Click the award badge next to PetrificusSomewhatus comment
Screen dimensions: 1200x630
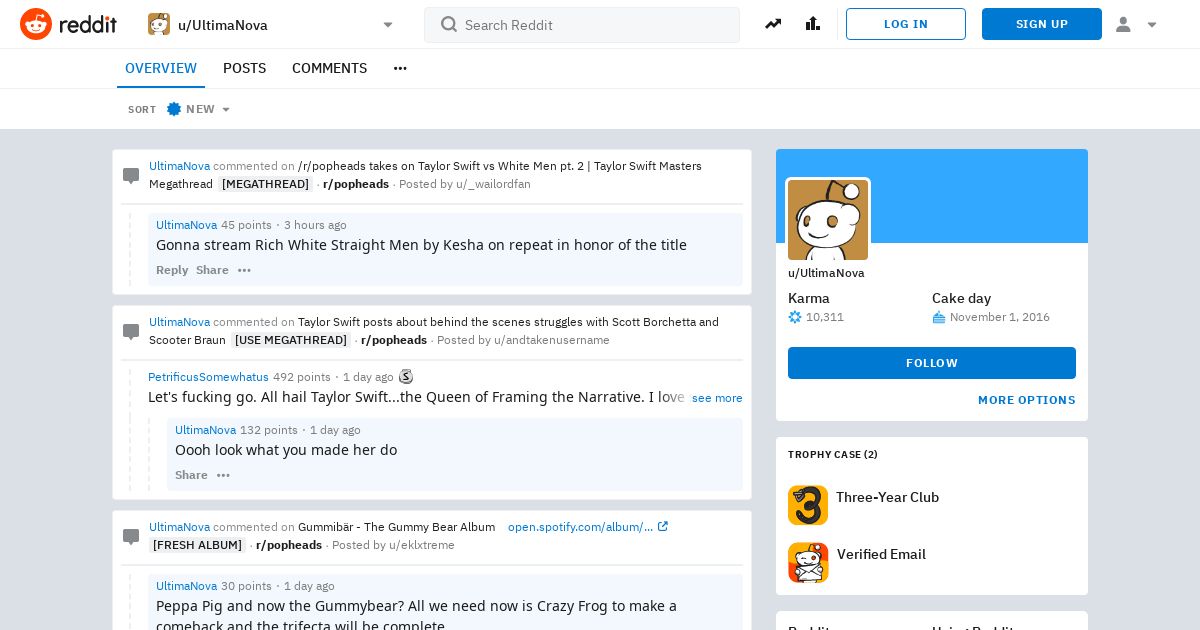406,377
